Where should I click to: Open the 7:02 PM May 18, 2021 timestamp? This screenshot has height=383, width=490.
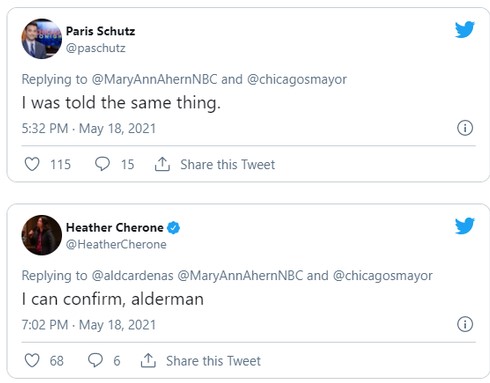click(89, 325)
